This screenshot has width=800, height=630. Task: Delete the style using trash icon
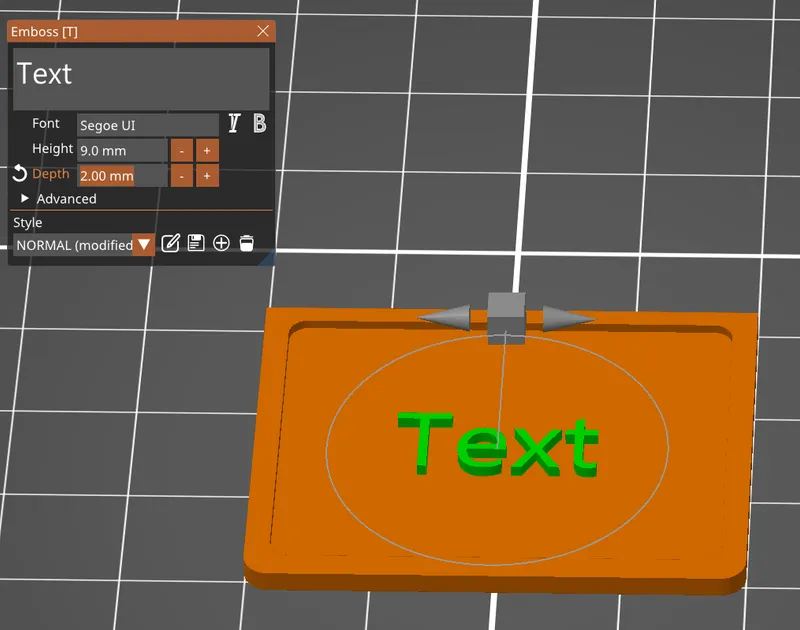point(246,243)
